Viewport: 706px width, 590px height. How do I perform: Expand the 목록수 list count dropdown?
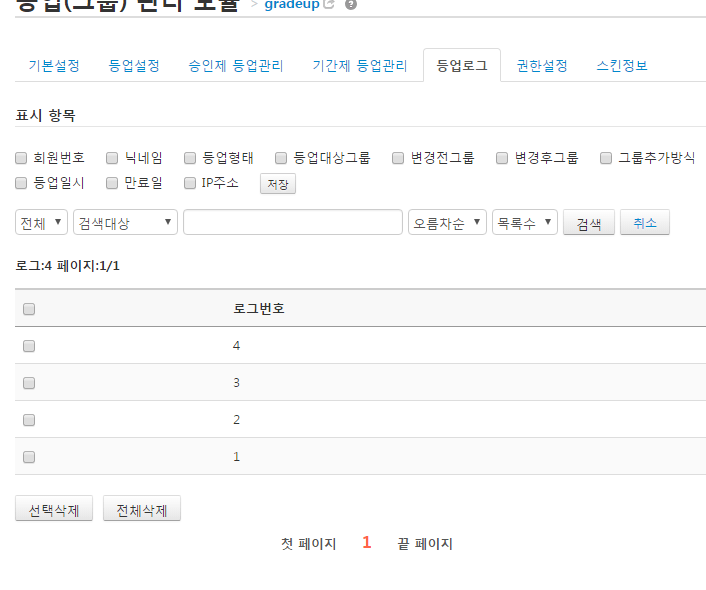click(525, 222)
